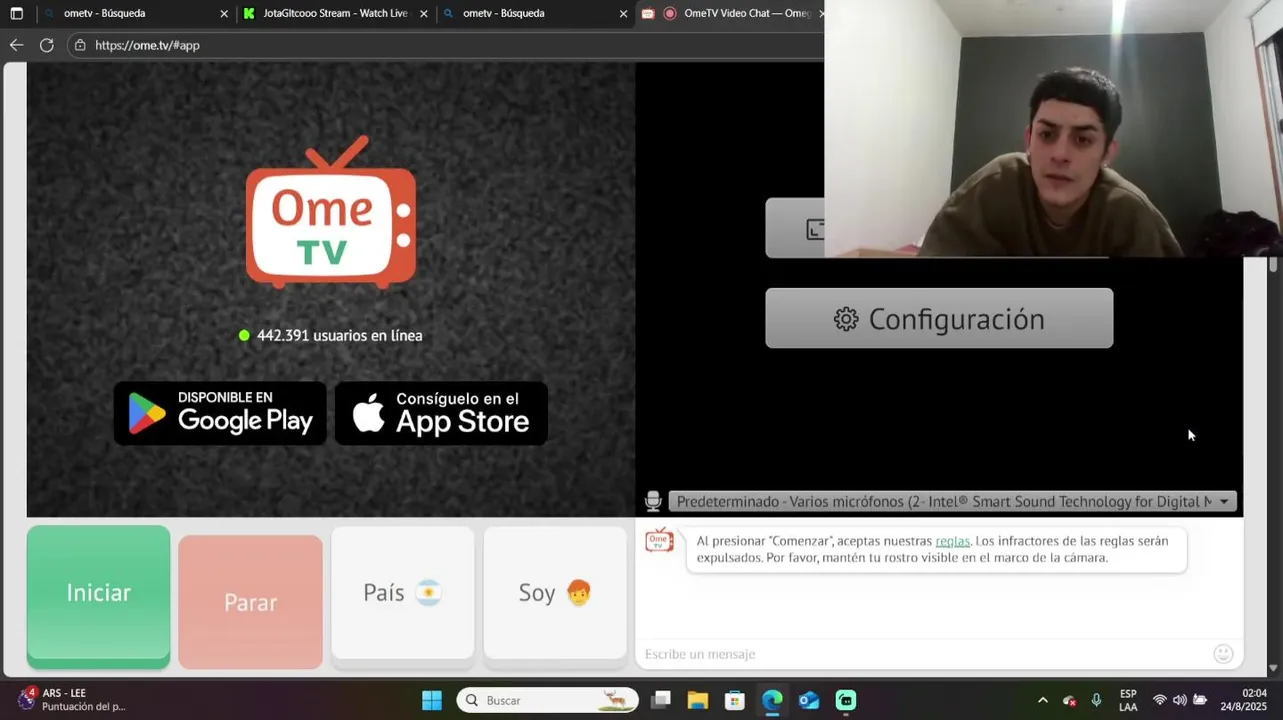This screenshot has height=720, width=1283.
Task: Click the Argentina flag on País
Action: click(428, 593)
